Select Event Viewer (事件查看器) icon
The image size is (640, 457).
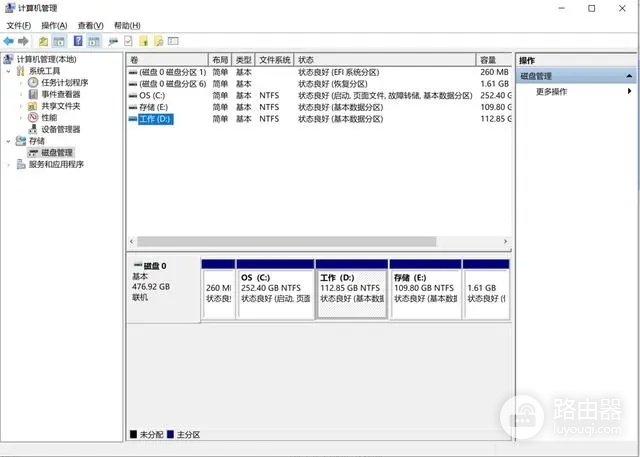pyautogui.click(x=33, y=94)
